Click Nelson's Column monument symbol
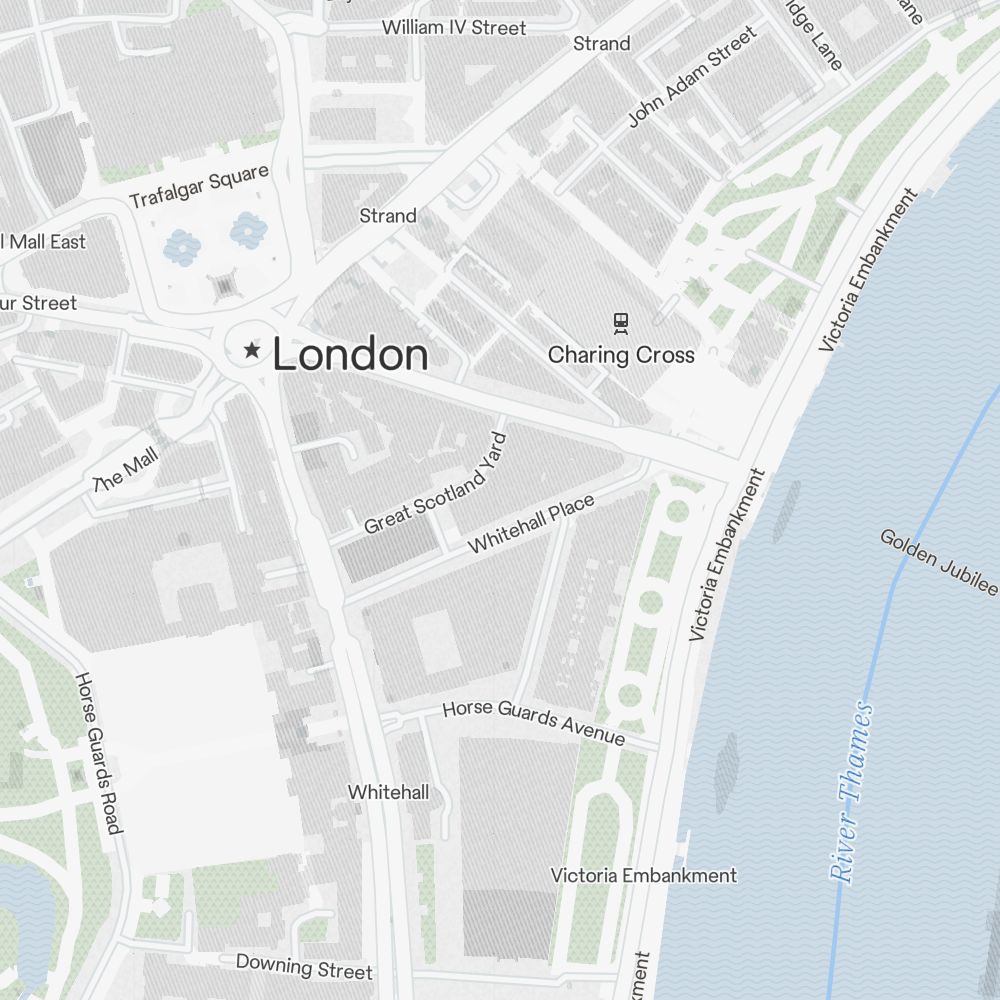 (224, 285)
